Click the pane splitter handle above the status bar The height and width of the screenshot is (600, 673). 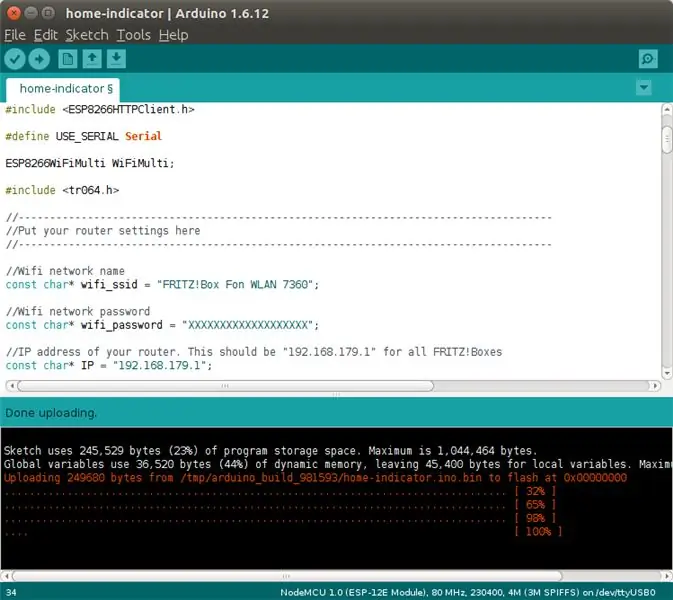336,394
